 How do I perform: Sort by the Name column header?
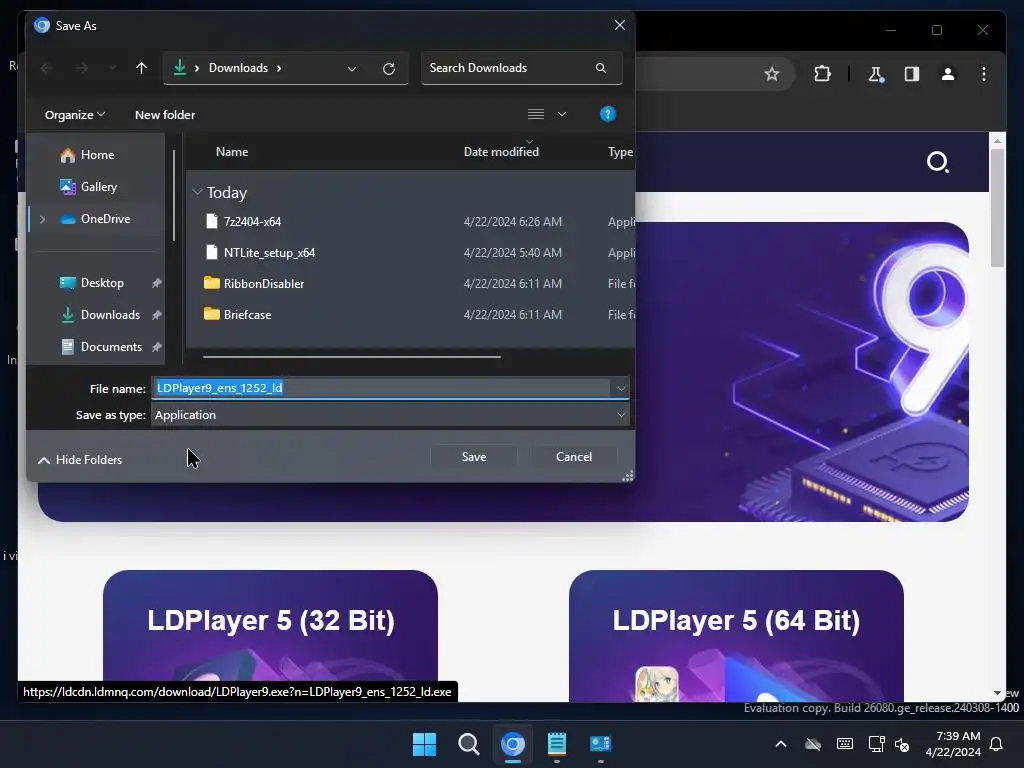coord(232,152)
